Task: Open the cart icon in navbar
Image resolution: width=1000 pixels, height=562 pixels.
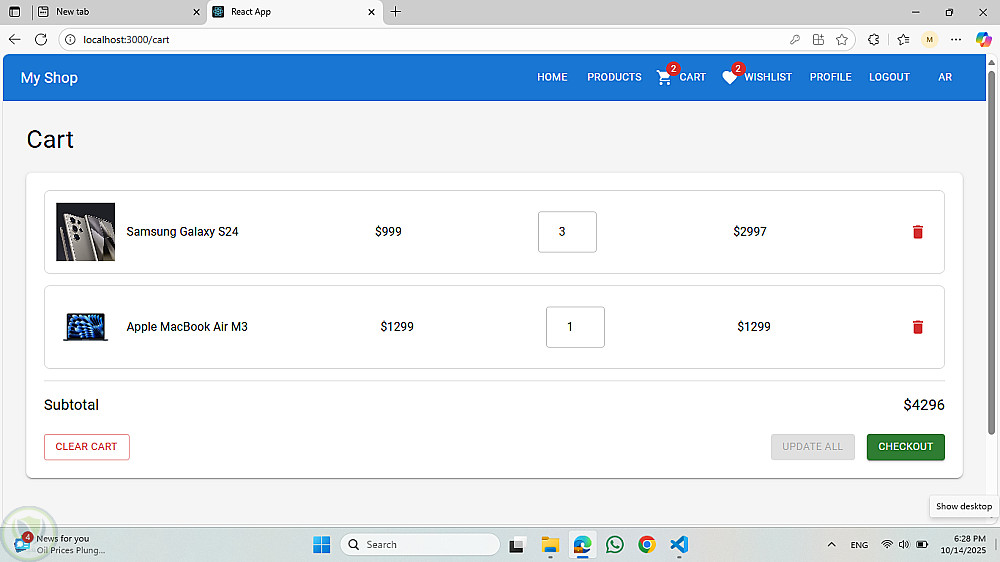Action: click(664, 77)
